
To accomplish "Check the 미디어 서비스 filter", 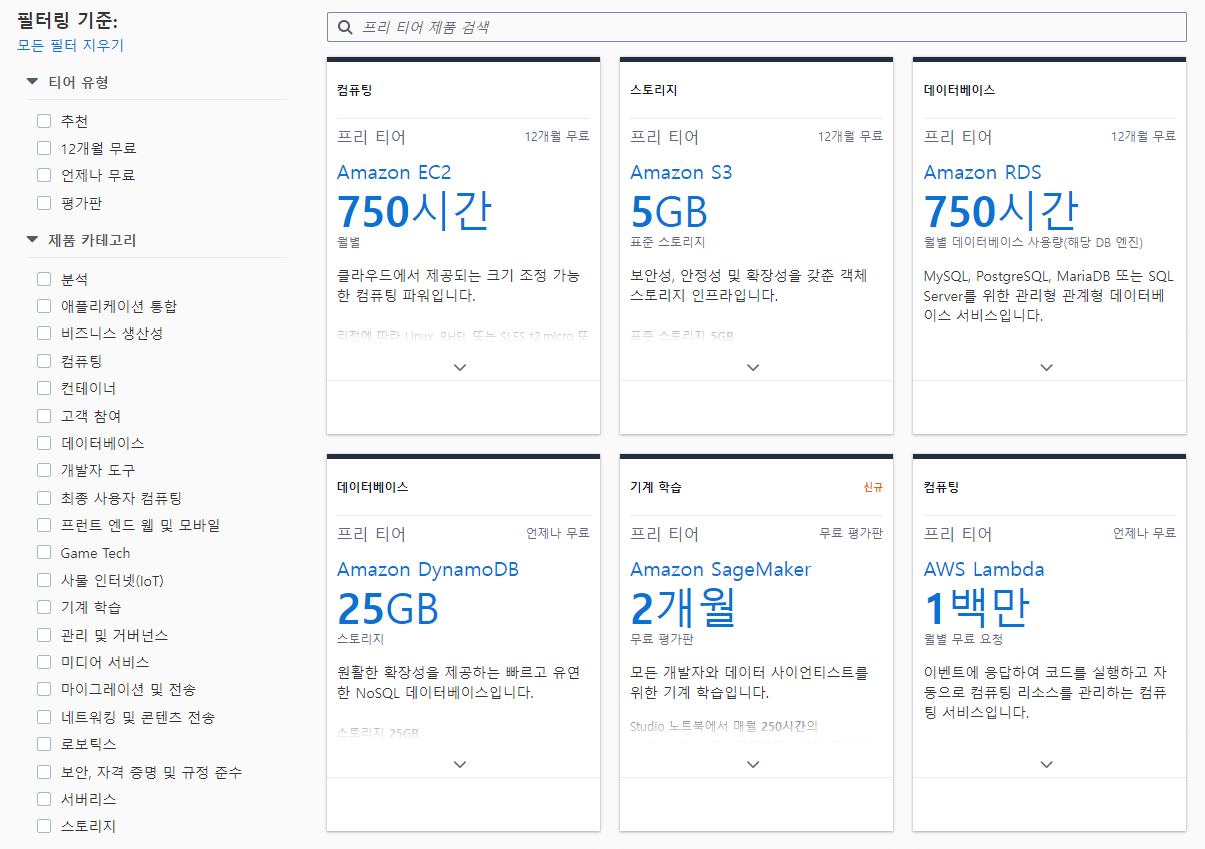I will coord(44,662).
